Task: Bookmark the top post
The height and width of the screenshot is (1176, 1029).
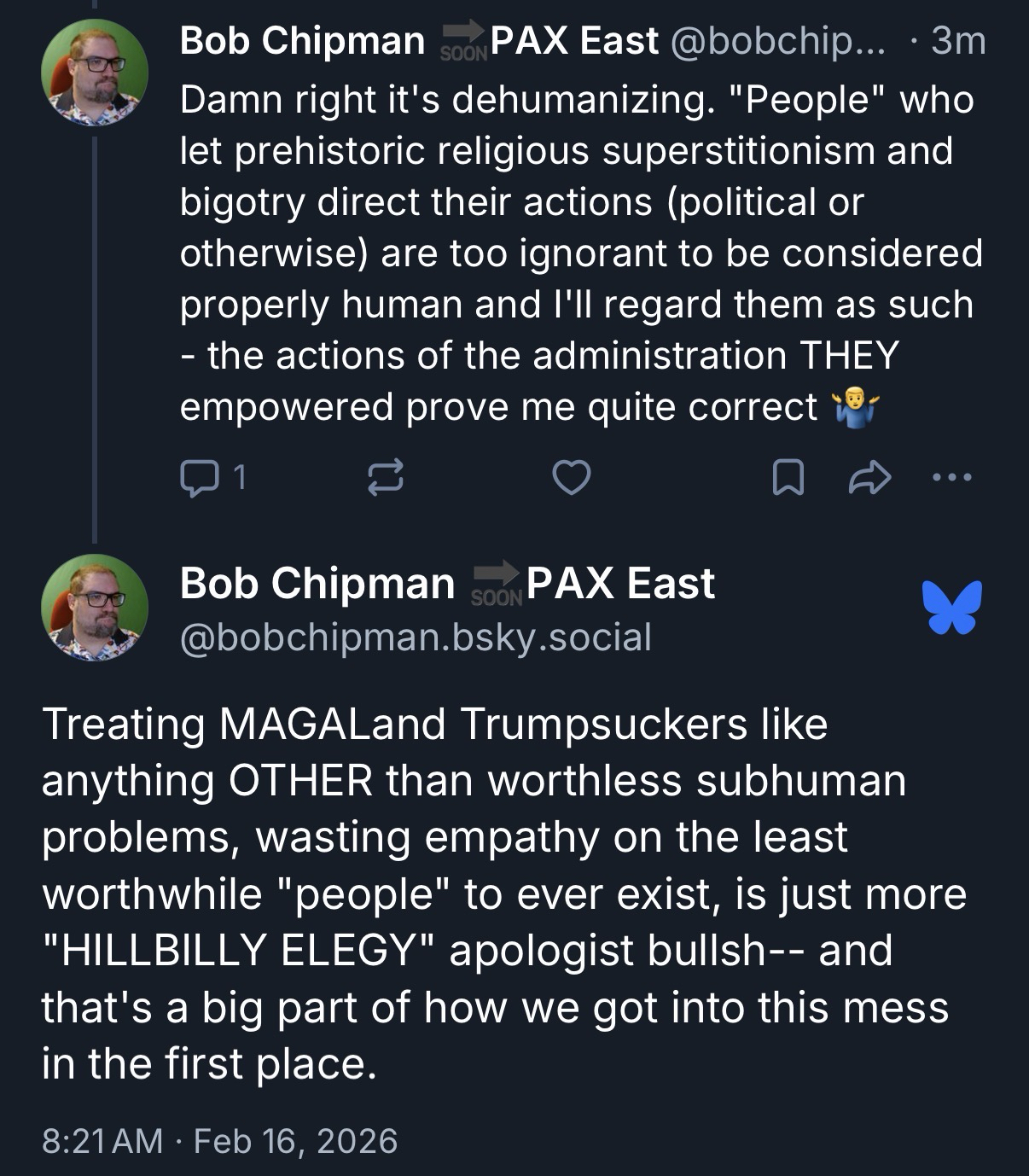Action: (x=787, y=478)
